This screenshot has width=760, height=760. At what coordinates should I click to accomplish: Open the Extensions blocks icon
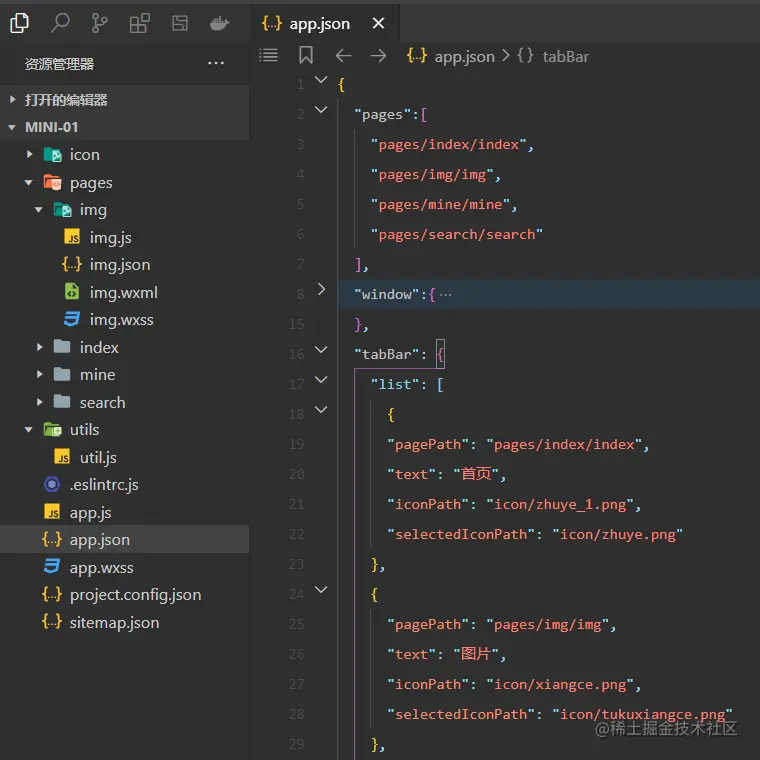click(140, 23)
